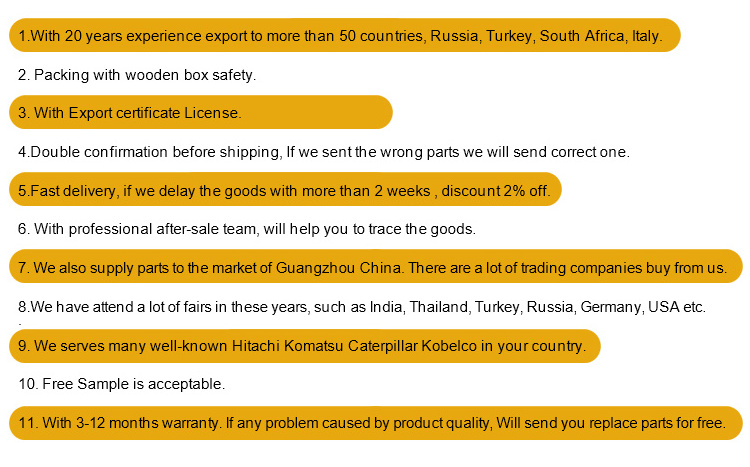750x467 pixels.
Task: Select the double confirmation before shipping line
Action: point(324,152)
